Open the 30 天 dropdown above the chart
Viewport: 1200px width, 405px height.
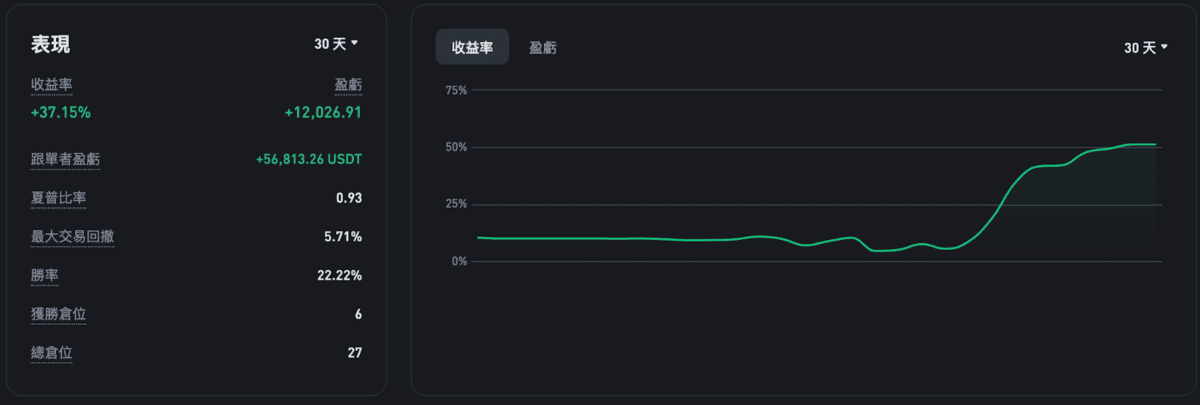pyautogui.click(x=1146, y=48)
